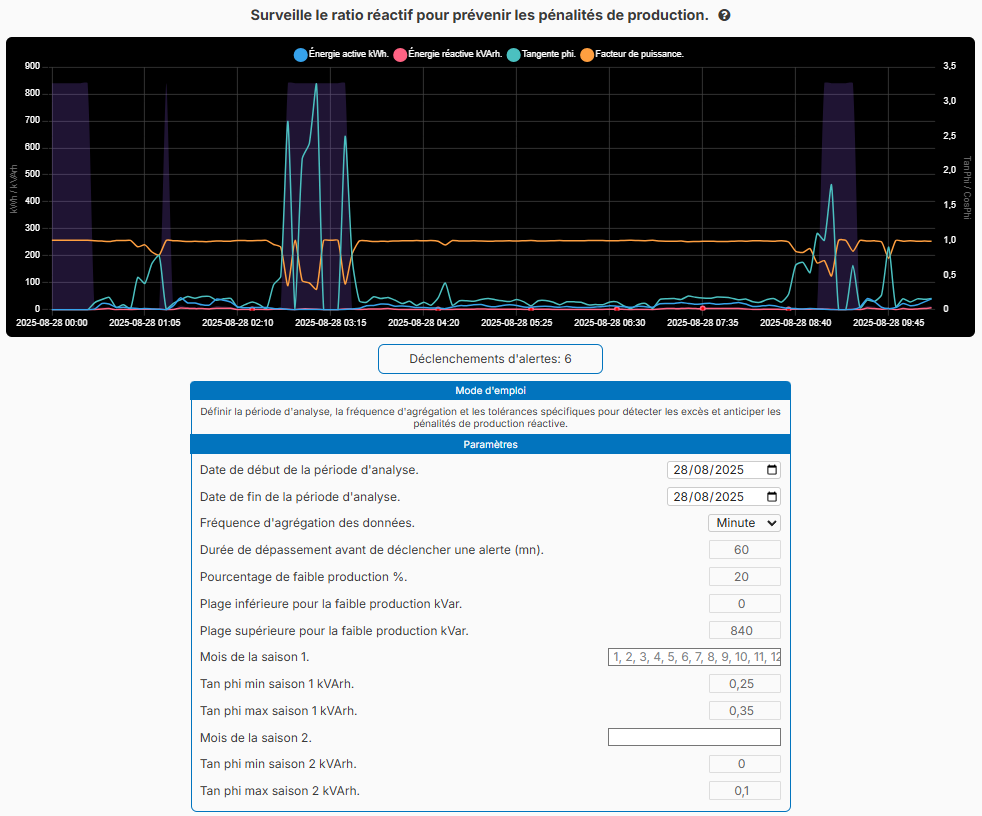Click the label Durée de dépassement avant alerte
The image size is (982, 816).
[x=371, y=550]
